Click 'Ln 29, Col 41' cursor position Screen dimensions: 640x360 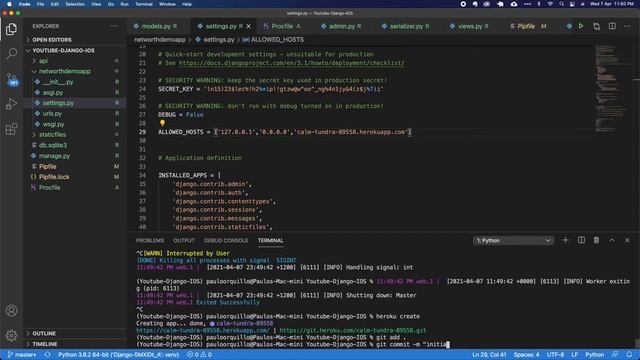[x=489, y=355]
